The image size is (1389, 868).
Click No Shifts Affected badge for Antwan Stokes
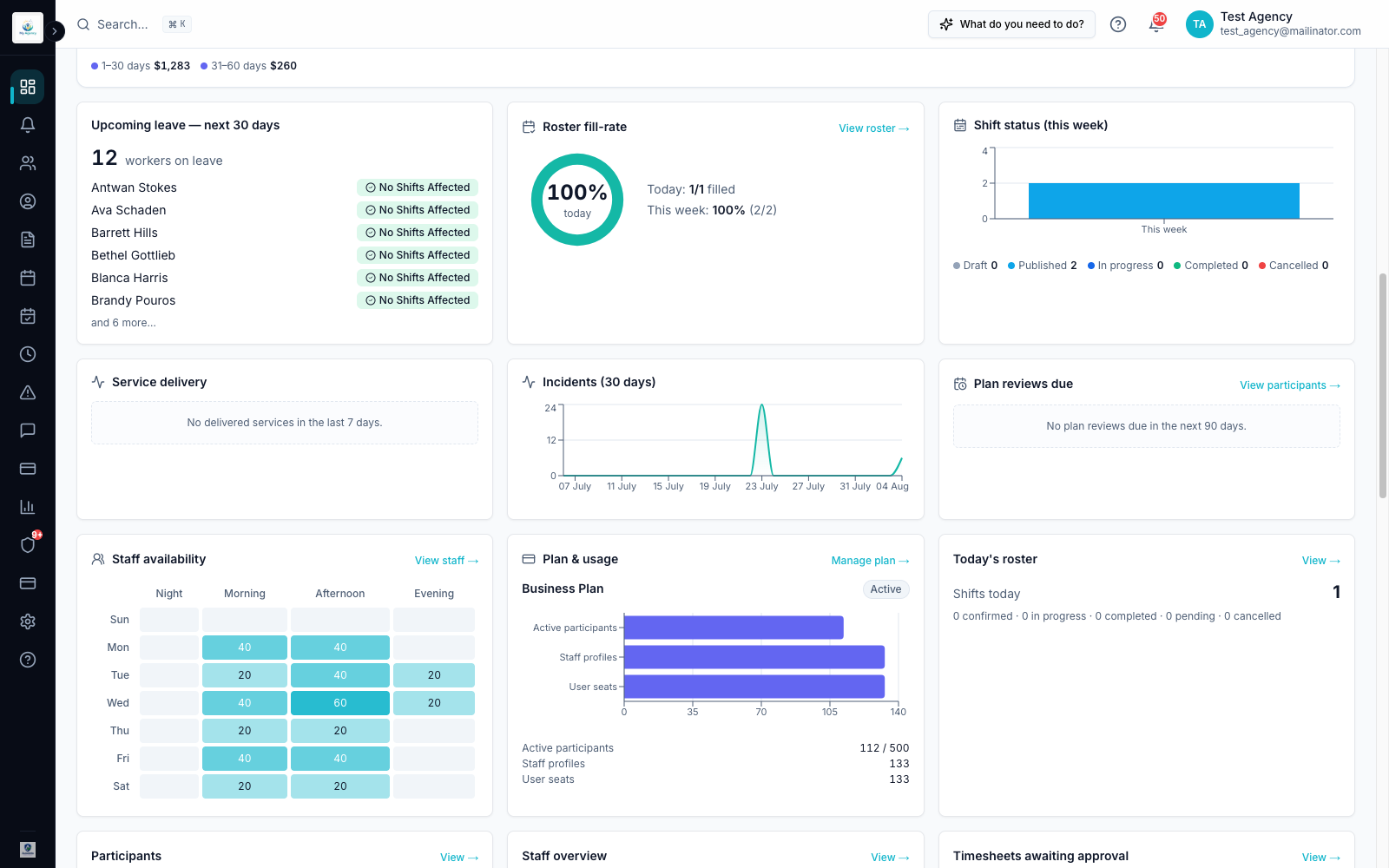tap(418, 187)
